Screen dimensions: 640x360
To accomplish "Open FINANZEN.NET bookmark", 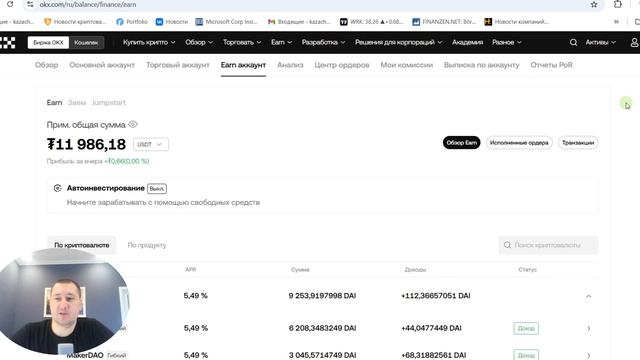I will click(x=444, y=22).
